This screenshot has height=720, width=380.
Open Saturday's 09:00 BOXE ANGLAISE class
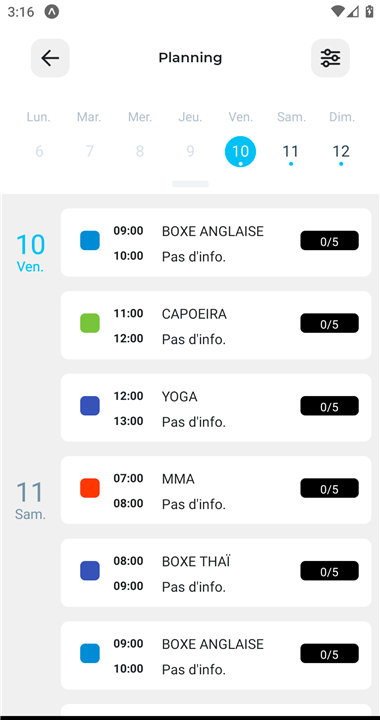click(x=216, y=655)
